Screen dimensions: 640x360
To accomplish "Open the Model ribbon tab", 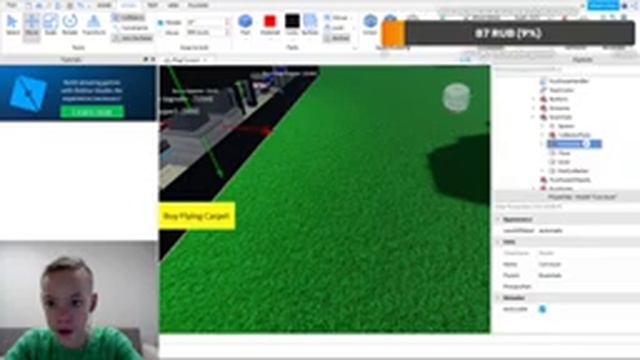I will (x=129, y=5).
